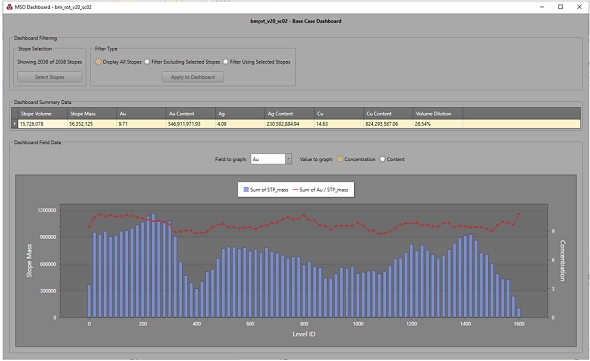Click the Apply to Dashboard button
The width and height of the screenshot is (590, 361).
[193, 77]
